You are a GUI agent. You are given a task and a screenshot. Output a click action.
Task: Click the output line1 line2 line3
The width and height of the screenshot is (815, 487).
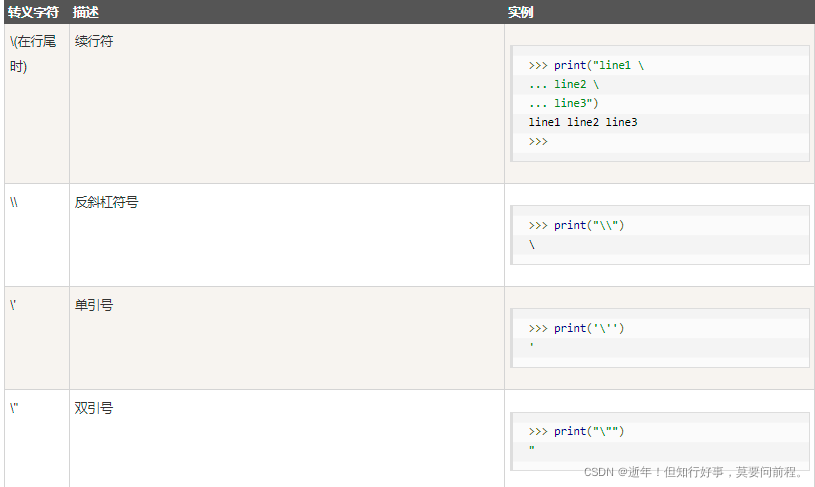(x=583, y=122)
